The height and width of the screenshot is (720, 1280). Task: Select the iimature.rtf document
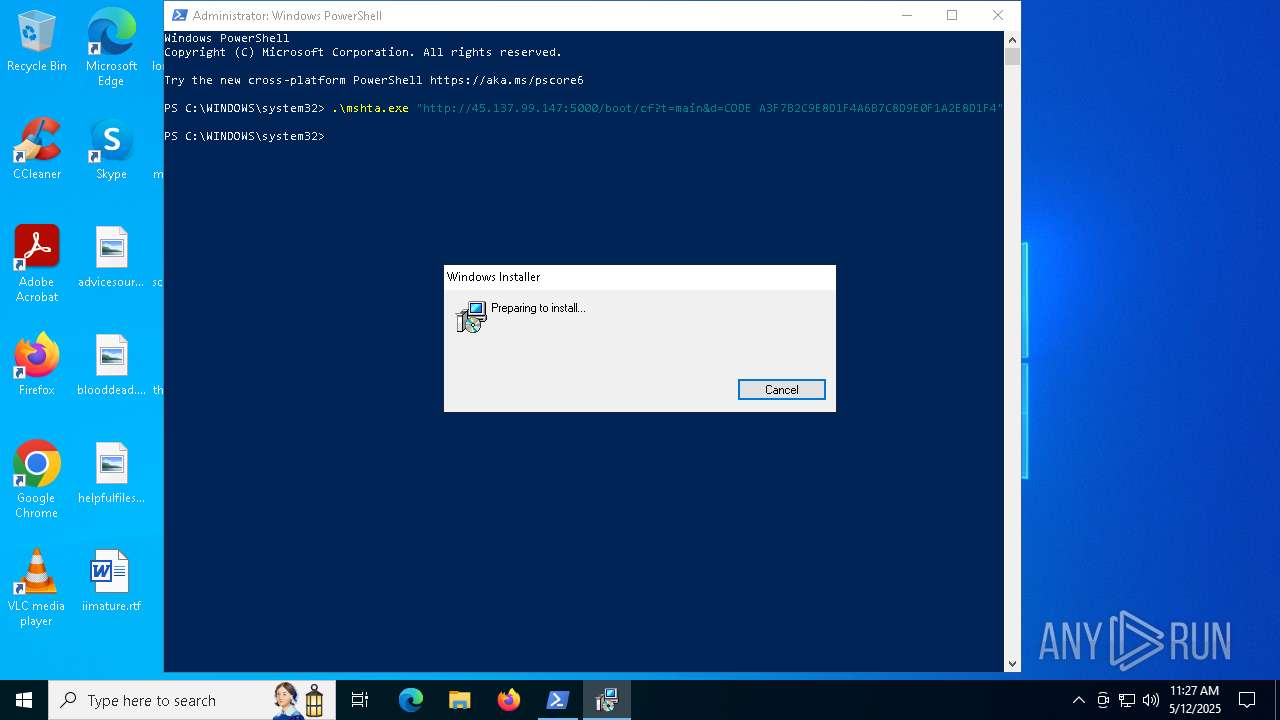tap(111, 581)
